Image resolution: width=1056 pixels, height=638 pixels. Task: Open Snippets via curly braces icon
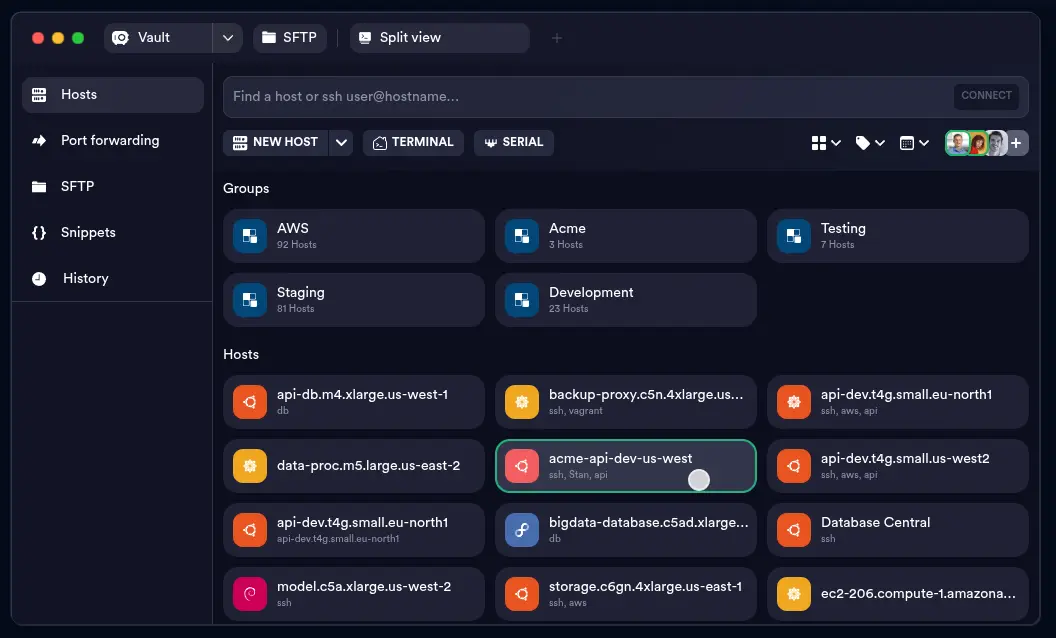[x=39, y=233]
